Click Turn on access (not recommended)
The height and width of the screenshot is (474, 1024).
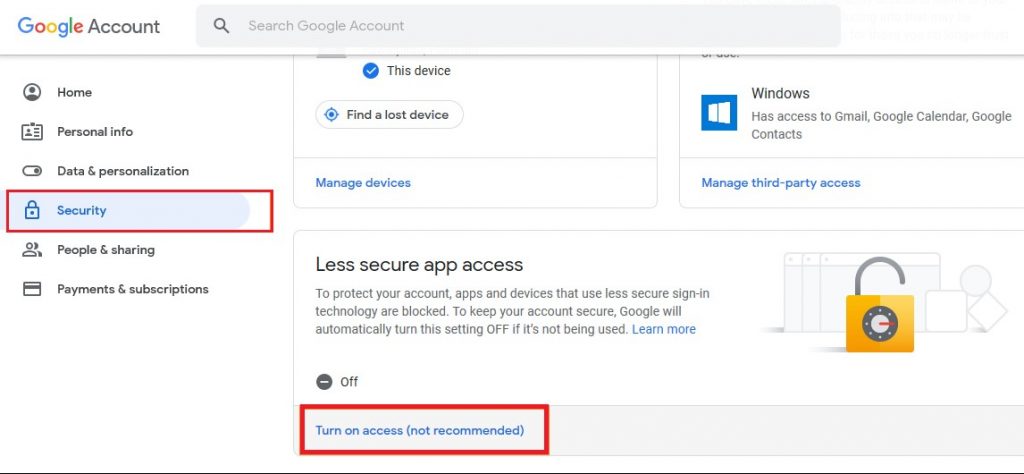coord(419,430)
